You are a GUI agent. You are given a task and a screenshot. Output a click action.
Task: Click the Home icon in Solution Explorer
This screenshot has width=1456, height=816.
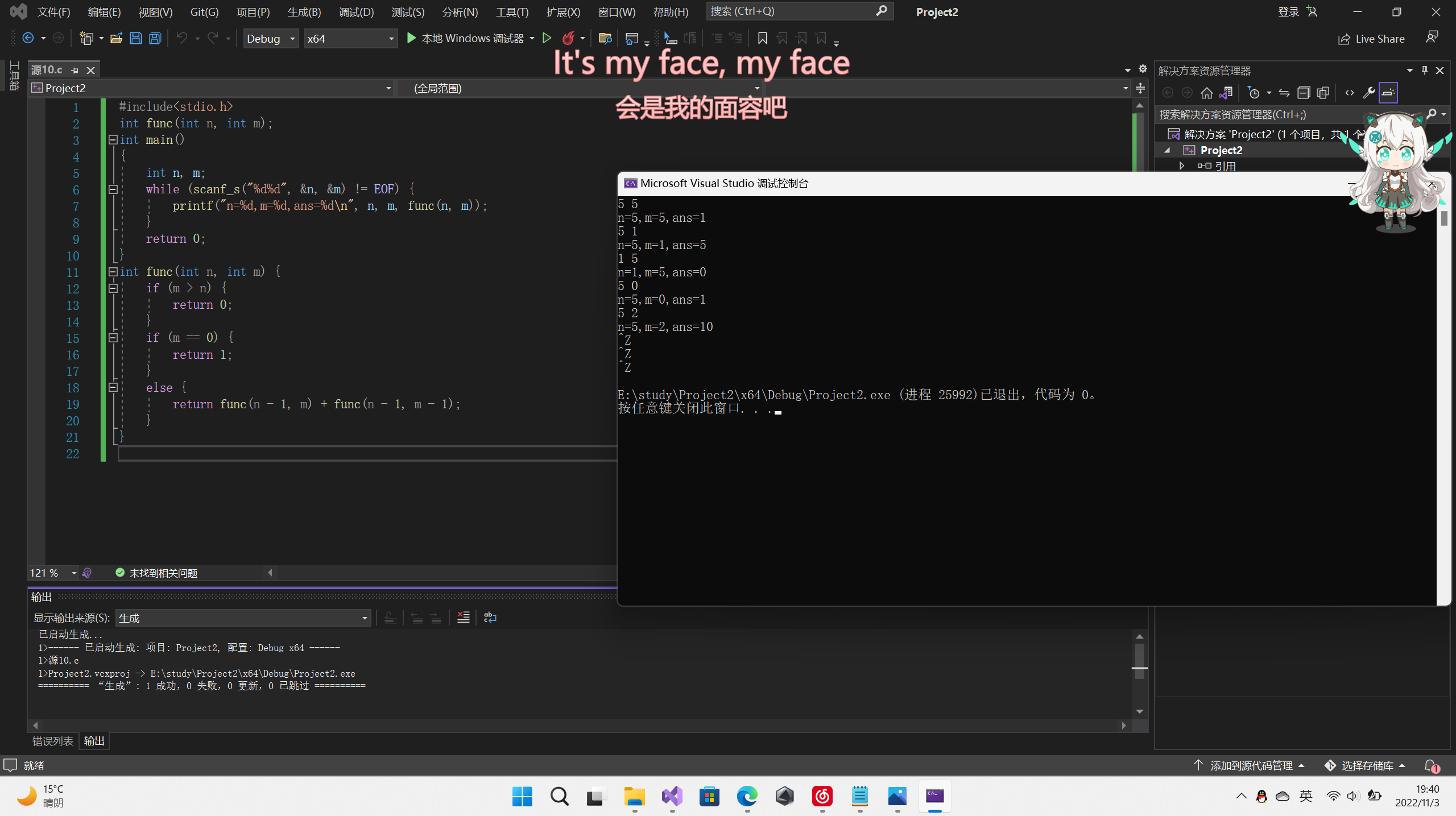pyautogui.click(x=1206, y=93)
